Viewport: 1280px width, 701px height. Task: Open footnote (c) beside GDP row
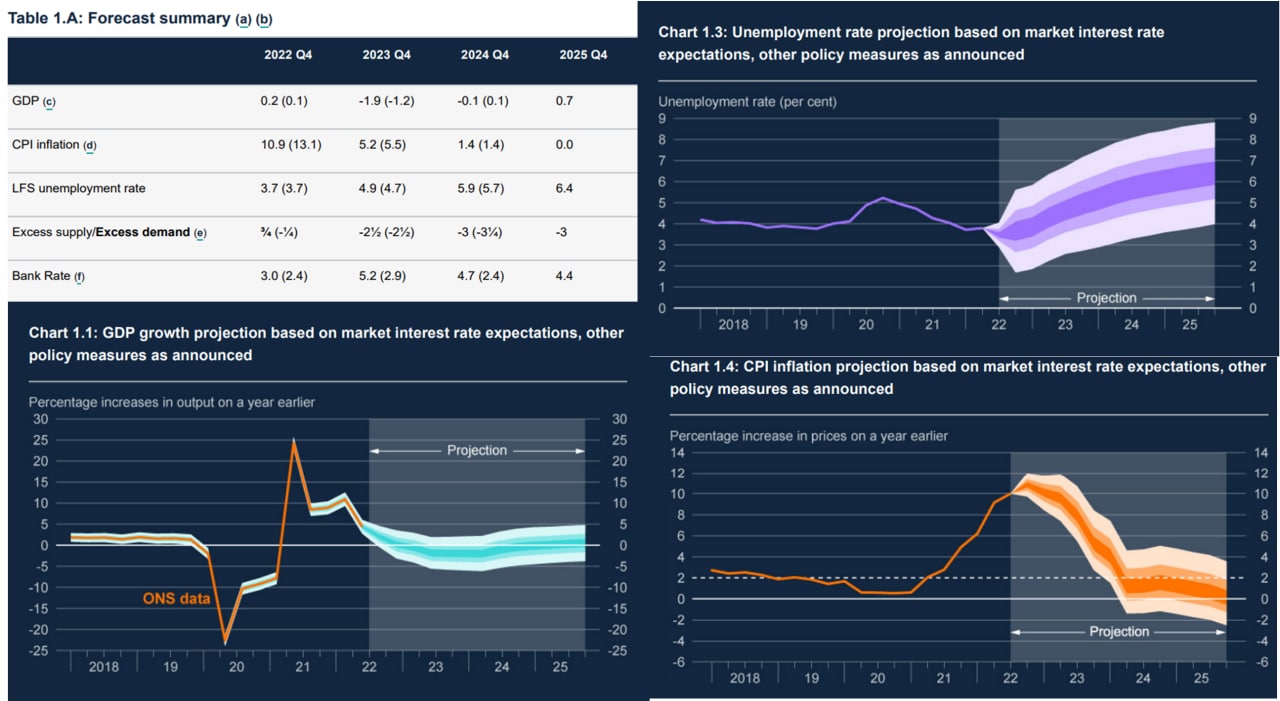(49, 101)
